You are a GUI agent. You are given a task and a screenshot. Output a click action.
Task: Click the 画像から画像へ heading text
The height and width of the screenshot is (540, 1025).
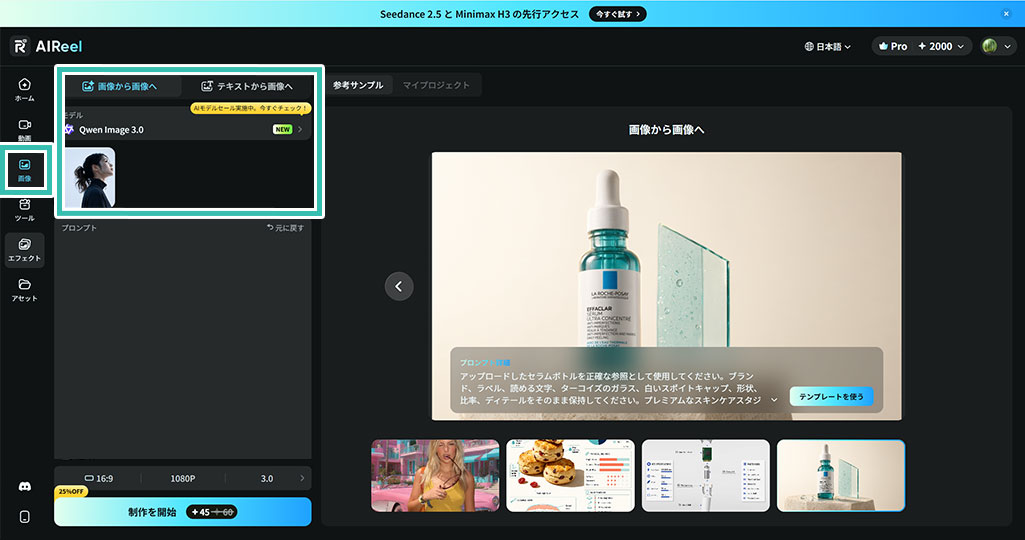pos(666,129)
